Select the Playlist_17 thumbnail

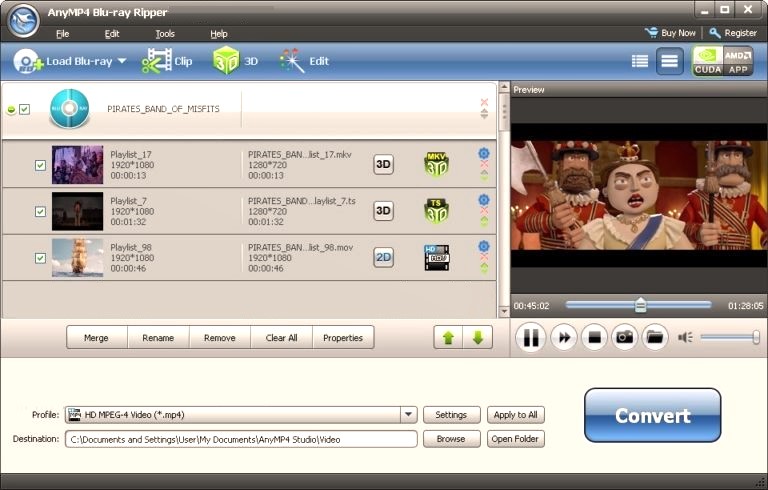[77, 165]
